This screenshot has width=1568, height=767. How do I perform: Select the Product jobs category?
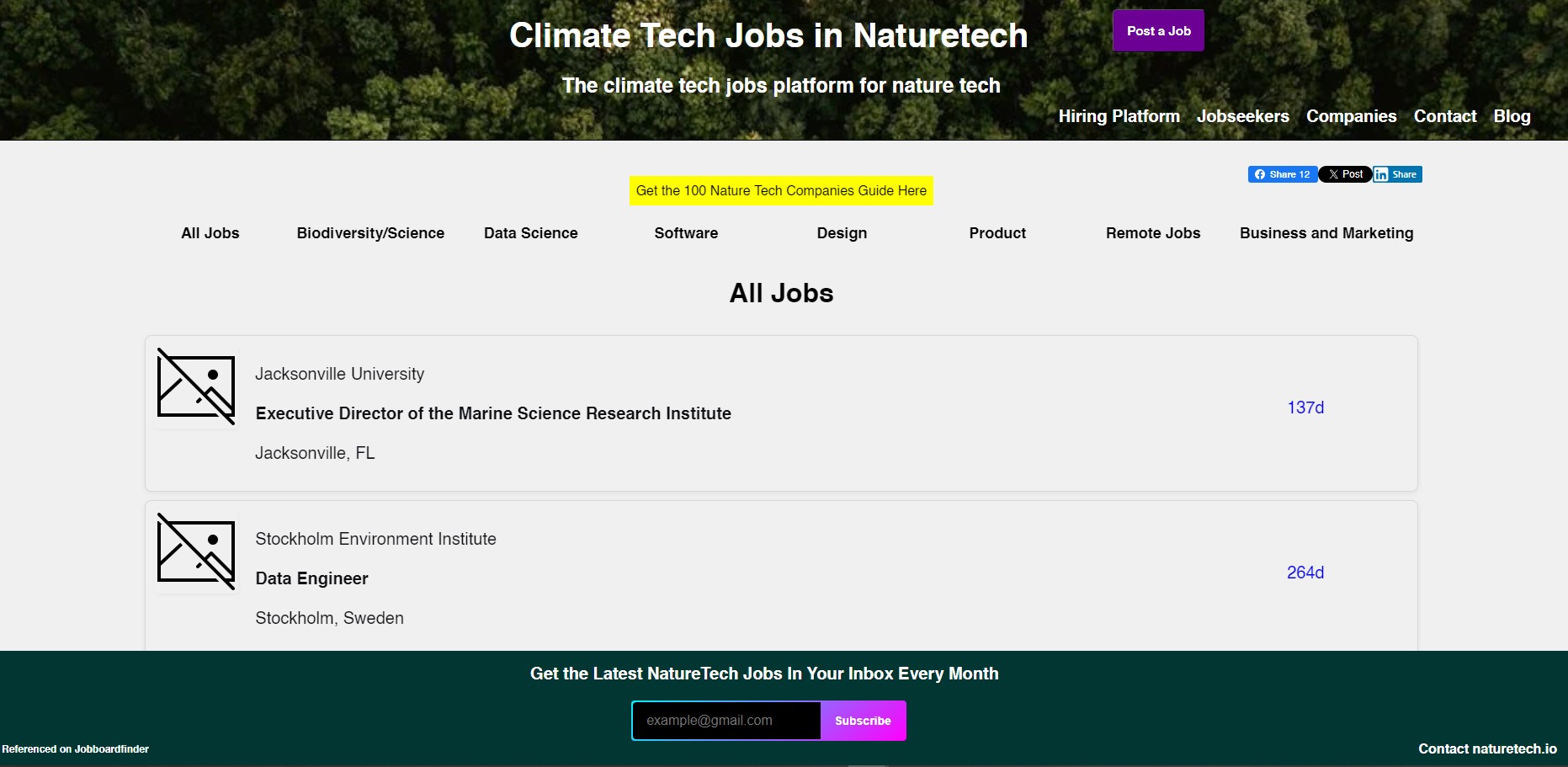click(997, 233)
